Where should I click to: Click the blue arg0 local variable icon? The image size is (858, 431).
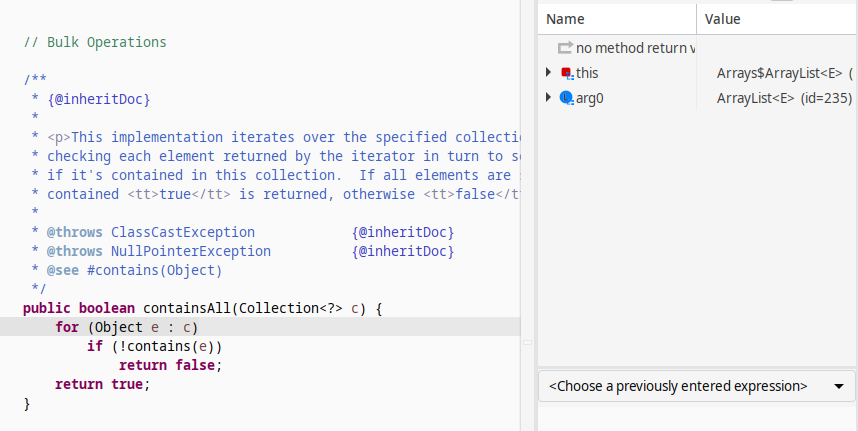coord(566,98)
